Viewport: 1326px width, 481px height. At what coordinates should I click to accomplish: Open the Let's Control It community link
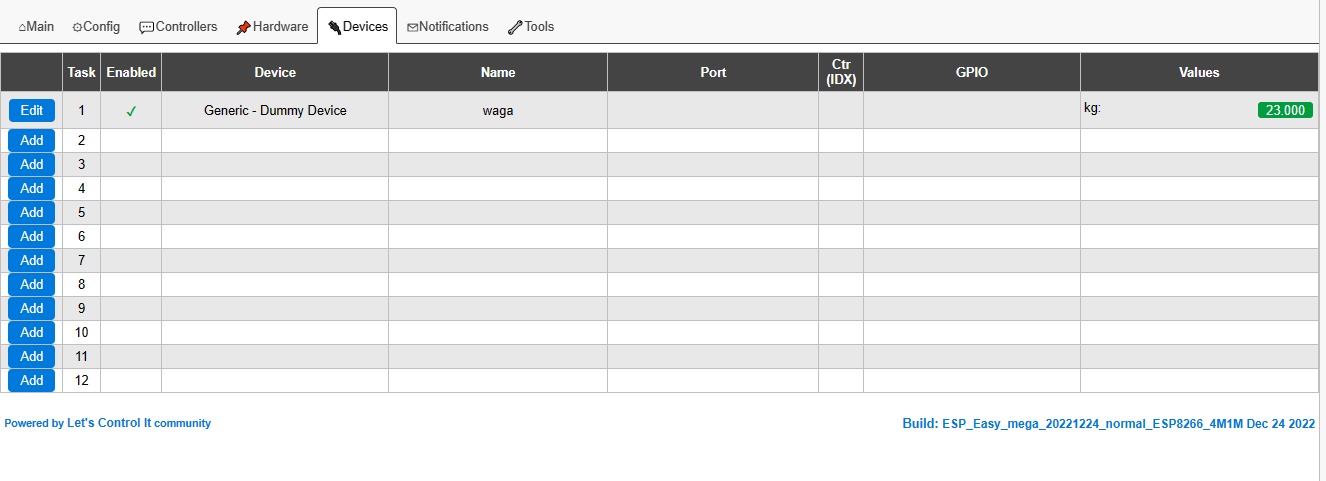pyautogui.click(x=139, y=423)
